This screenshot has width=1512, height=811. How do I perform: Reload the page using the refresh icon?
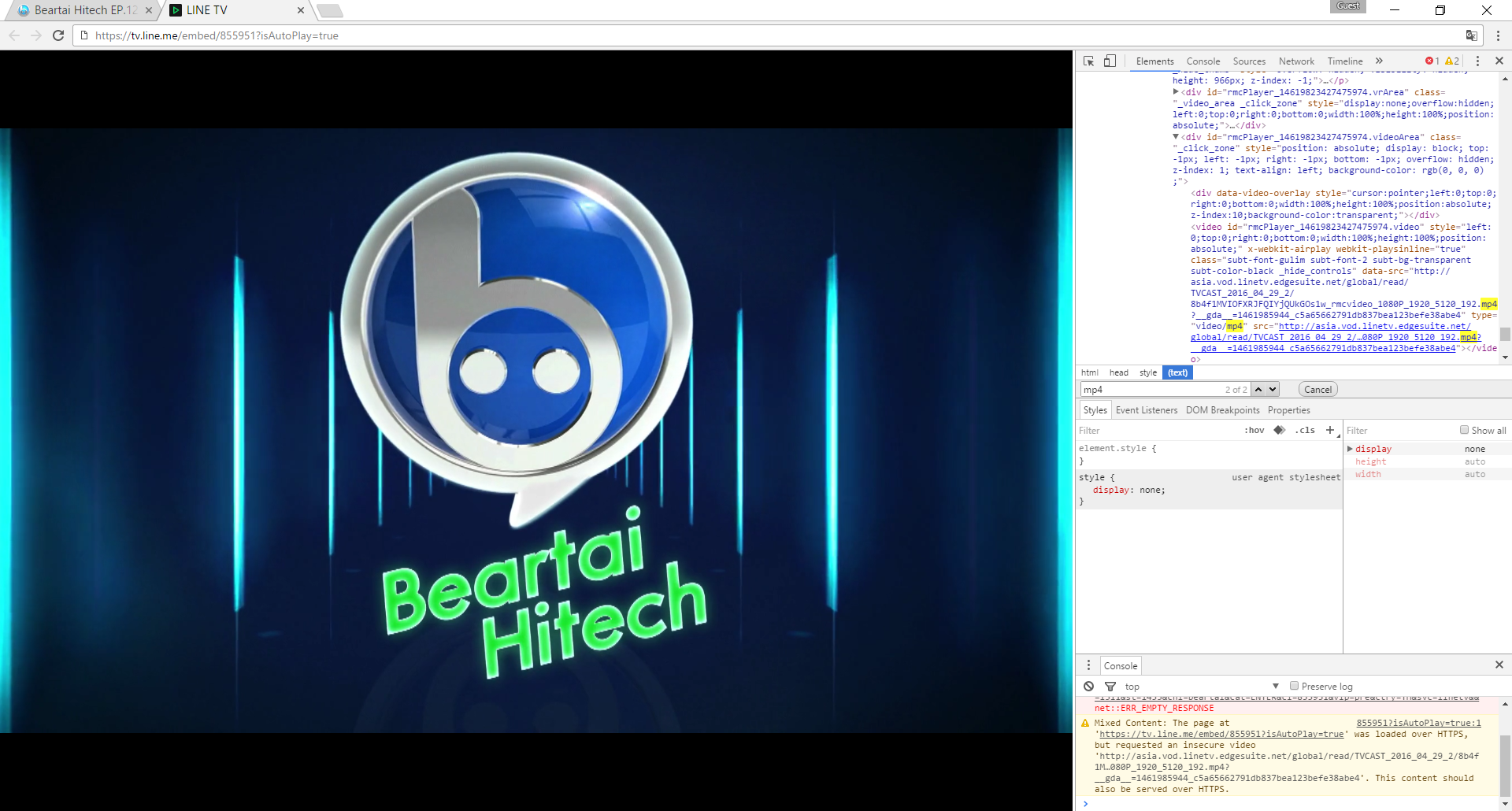58,35
